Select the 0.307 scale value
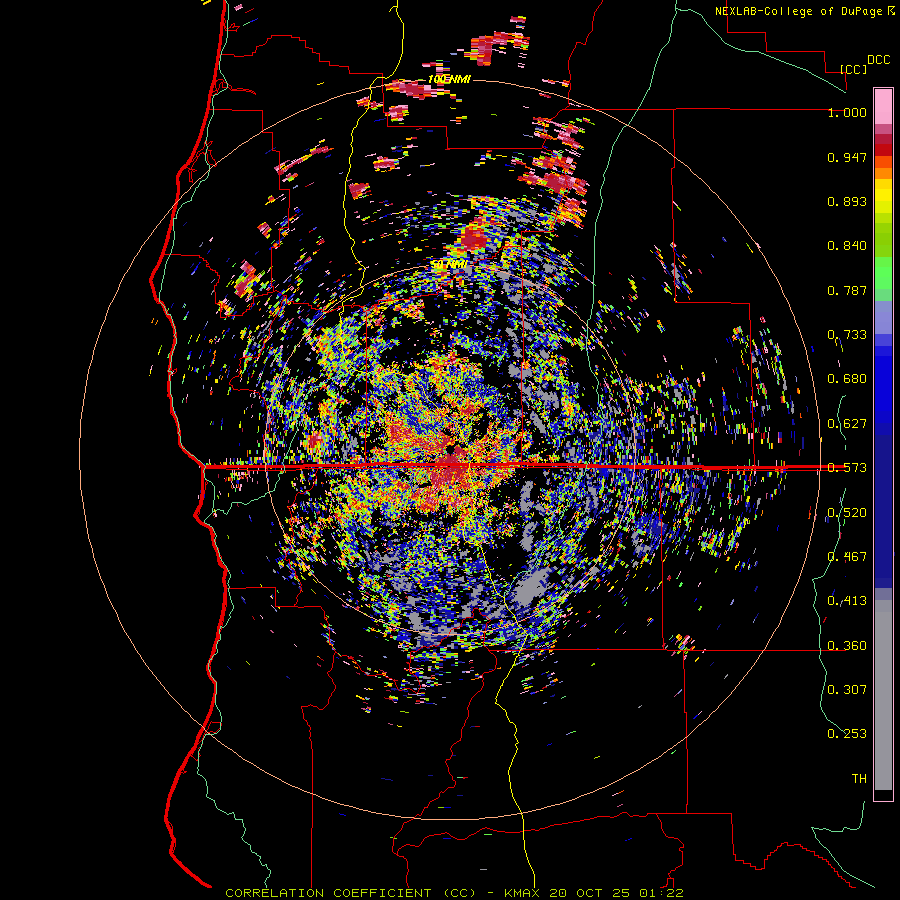Screen dimensions: 900x900 coord(847,690)
